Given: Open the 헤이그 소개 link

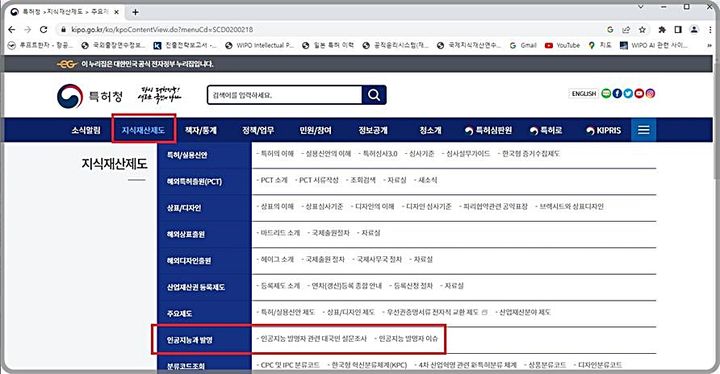Looking at the screenshot, I should pos(276,259).
